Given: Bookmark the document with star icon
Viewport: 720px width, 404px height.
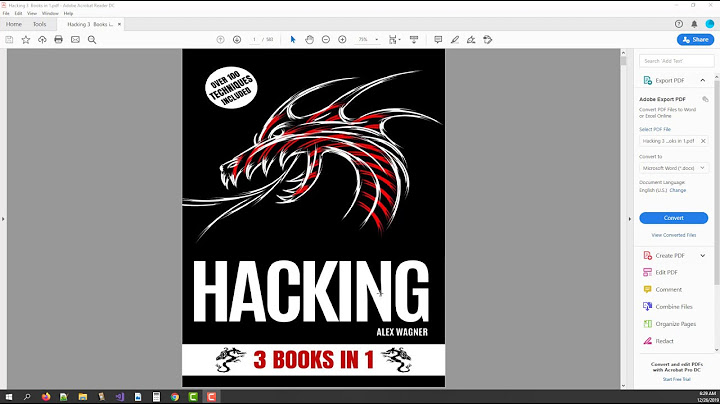Looking at the screenshot, I should tap(26, 40).
